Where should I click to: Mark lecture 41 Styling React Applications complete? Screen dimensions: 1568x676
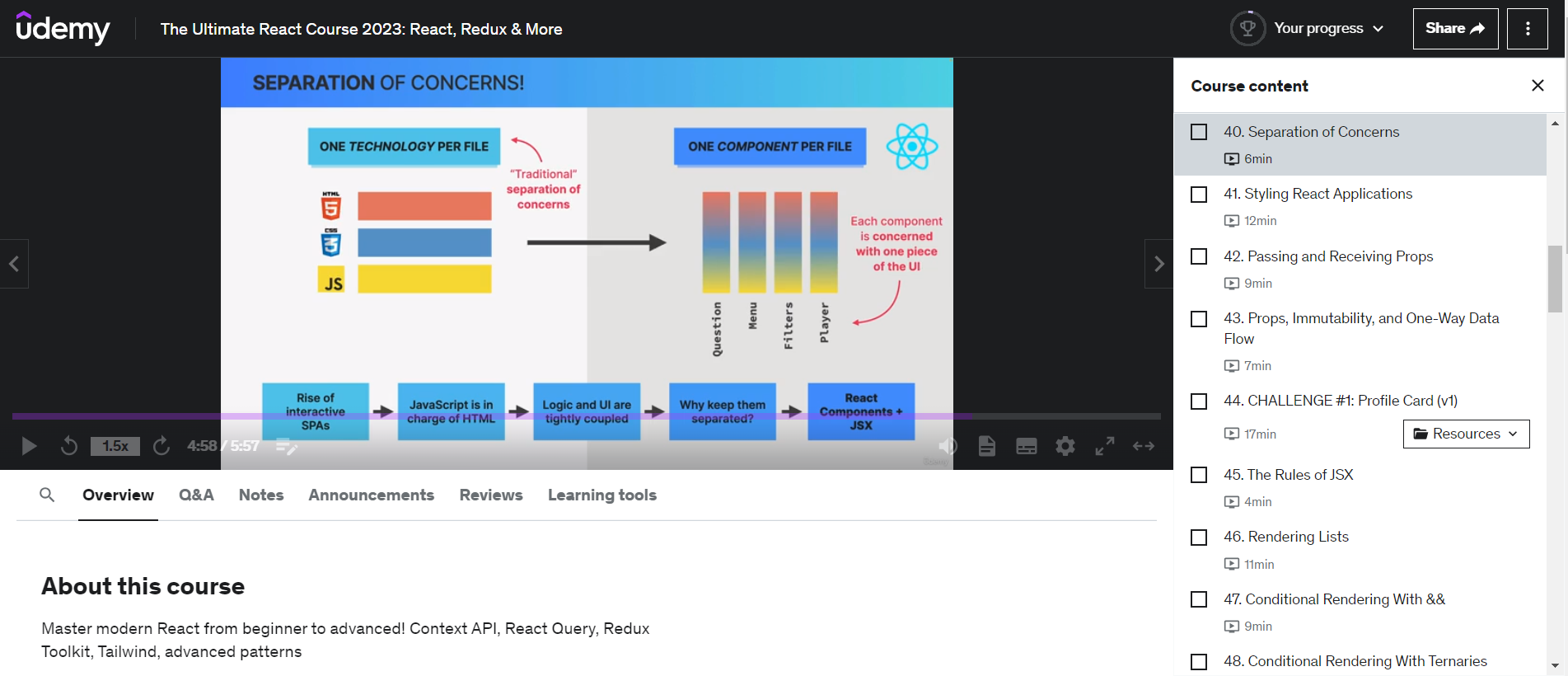[x=1199, y=195]
